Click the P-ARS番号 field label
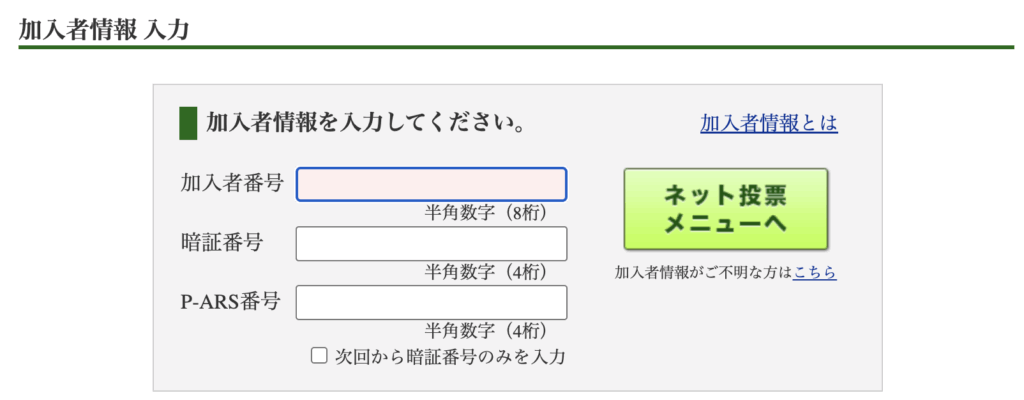1024x400 pixels. (x=230, y=301)
